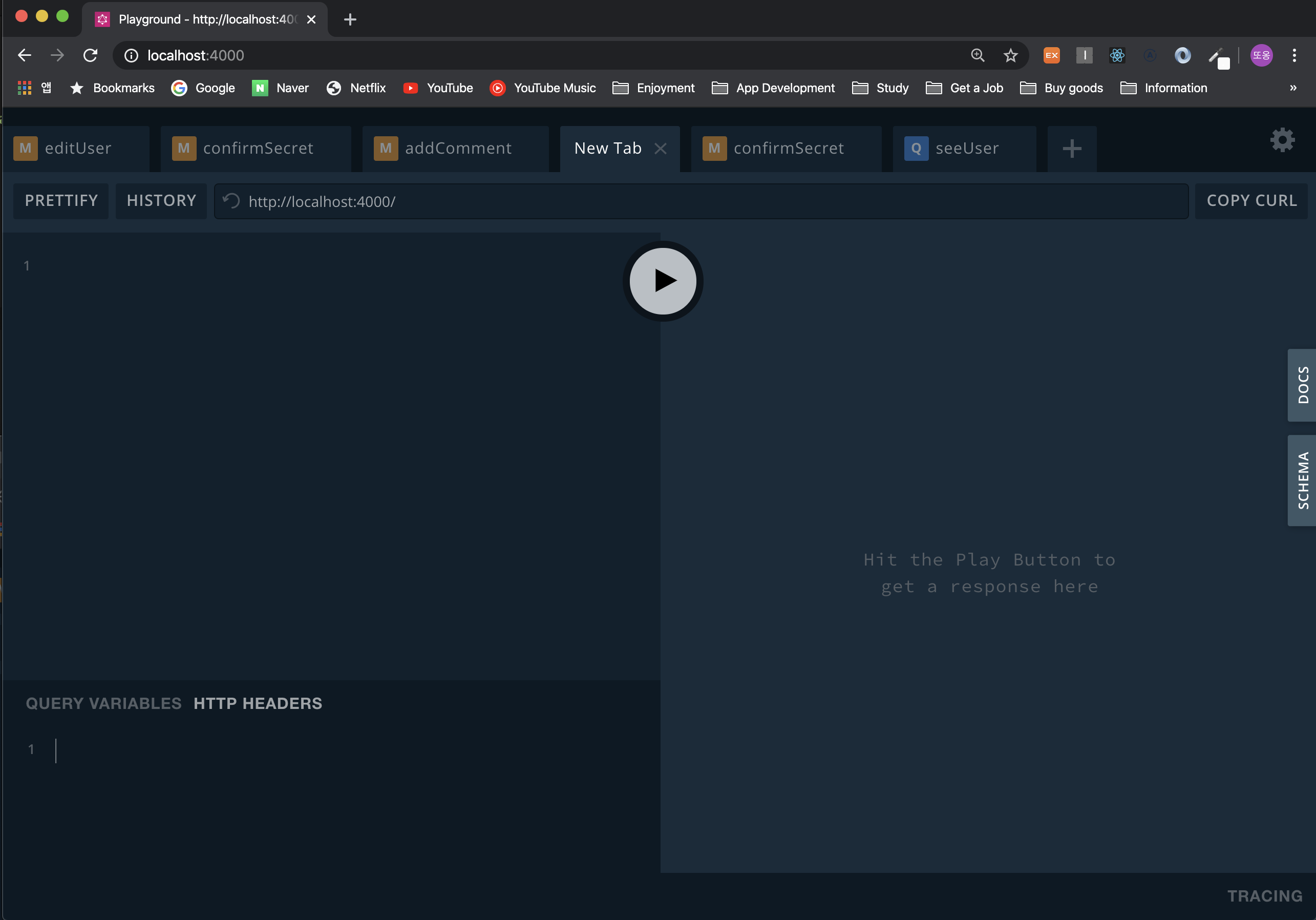Open the Netflix bookmark
Screen dimensions: 1316x920
click(355, 88)
